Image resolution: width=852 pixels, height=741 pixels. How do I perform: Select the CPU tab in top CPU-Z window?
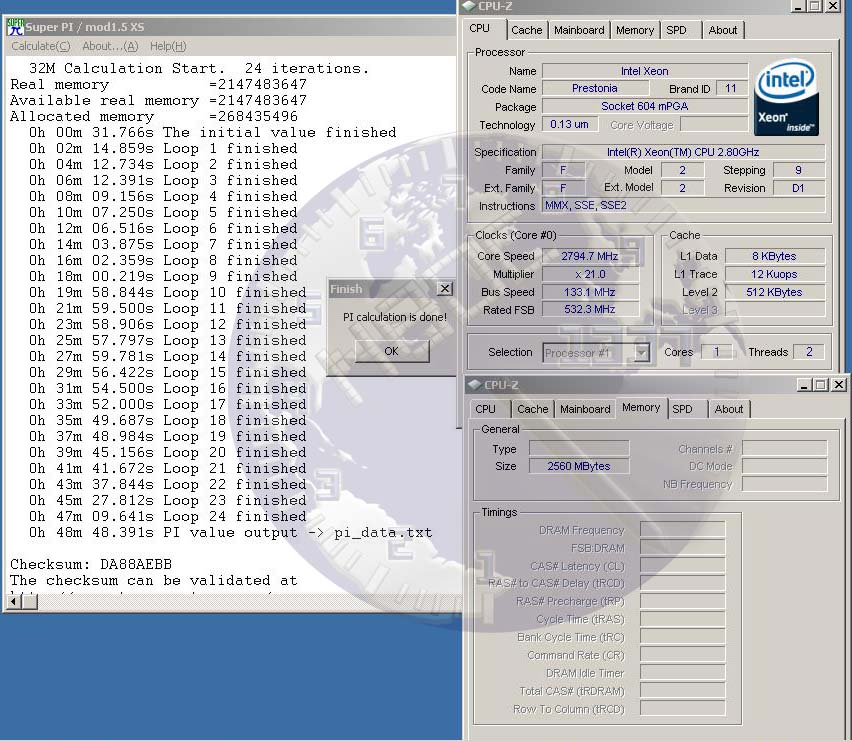point(480,28)
